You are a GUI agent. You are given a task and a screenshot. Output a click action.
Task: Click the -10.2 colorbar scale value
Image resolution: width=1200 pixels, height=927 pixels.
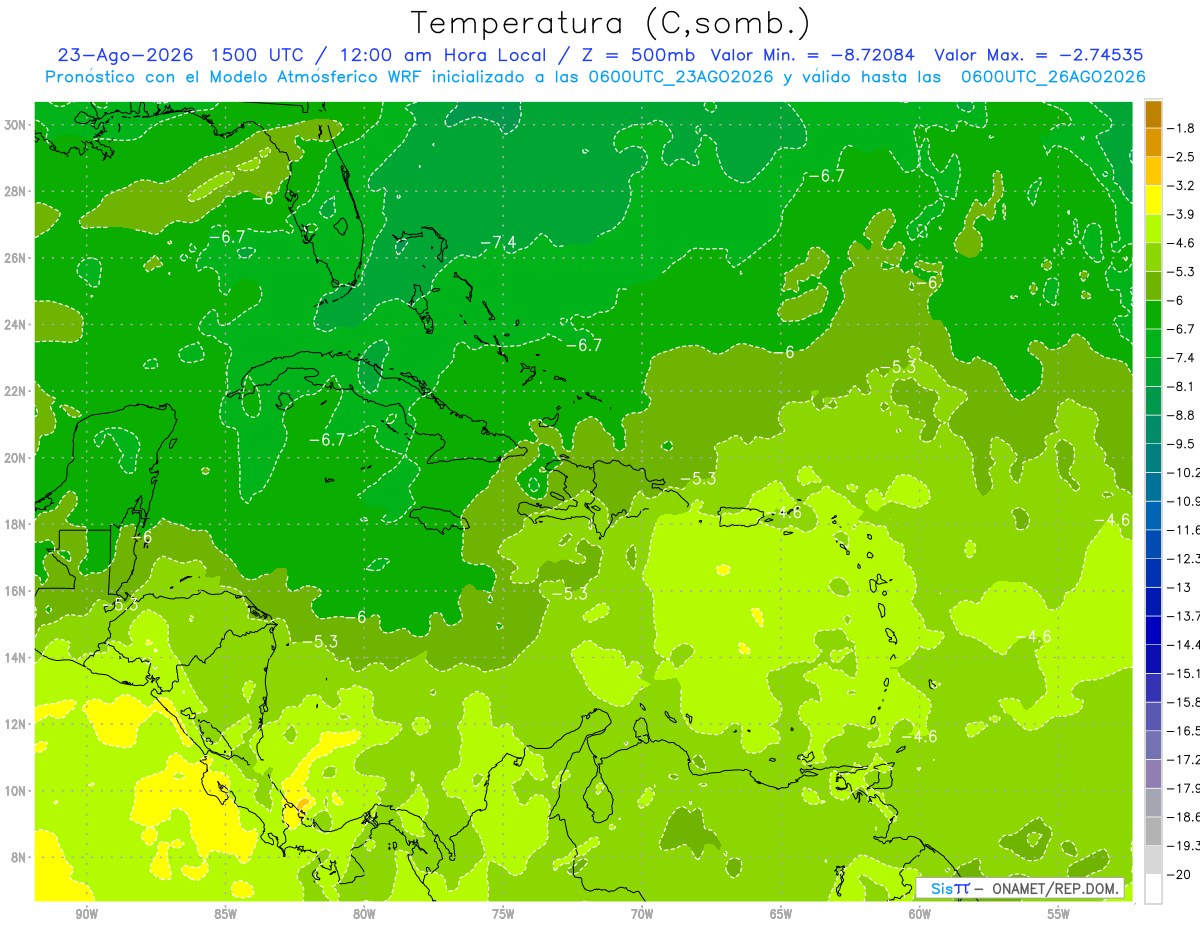1183,472
